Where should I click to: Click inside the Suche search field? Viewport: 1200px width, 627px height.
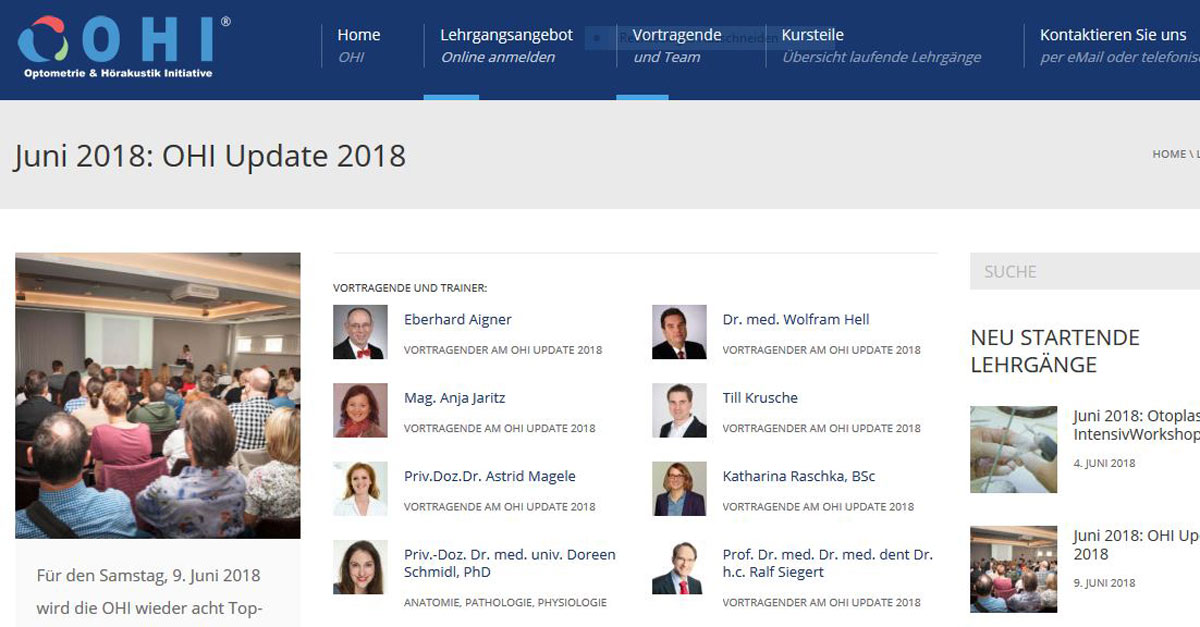click(x=1085, y=271)
